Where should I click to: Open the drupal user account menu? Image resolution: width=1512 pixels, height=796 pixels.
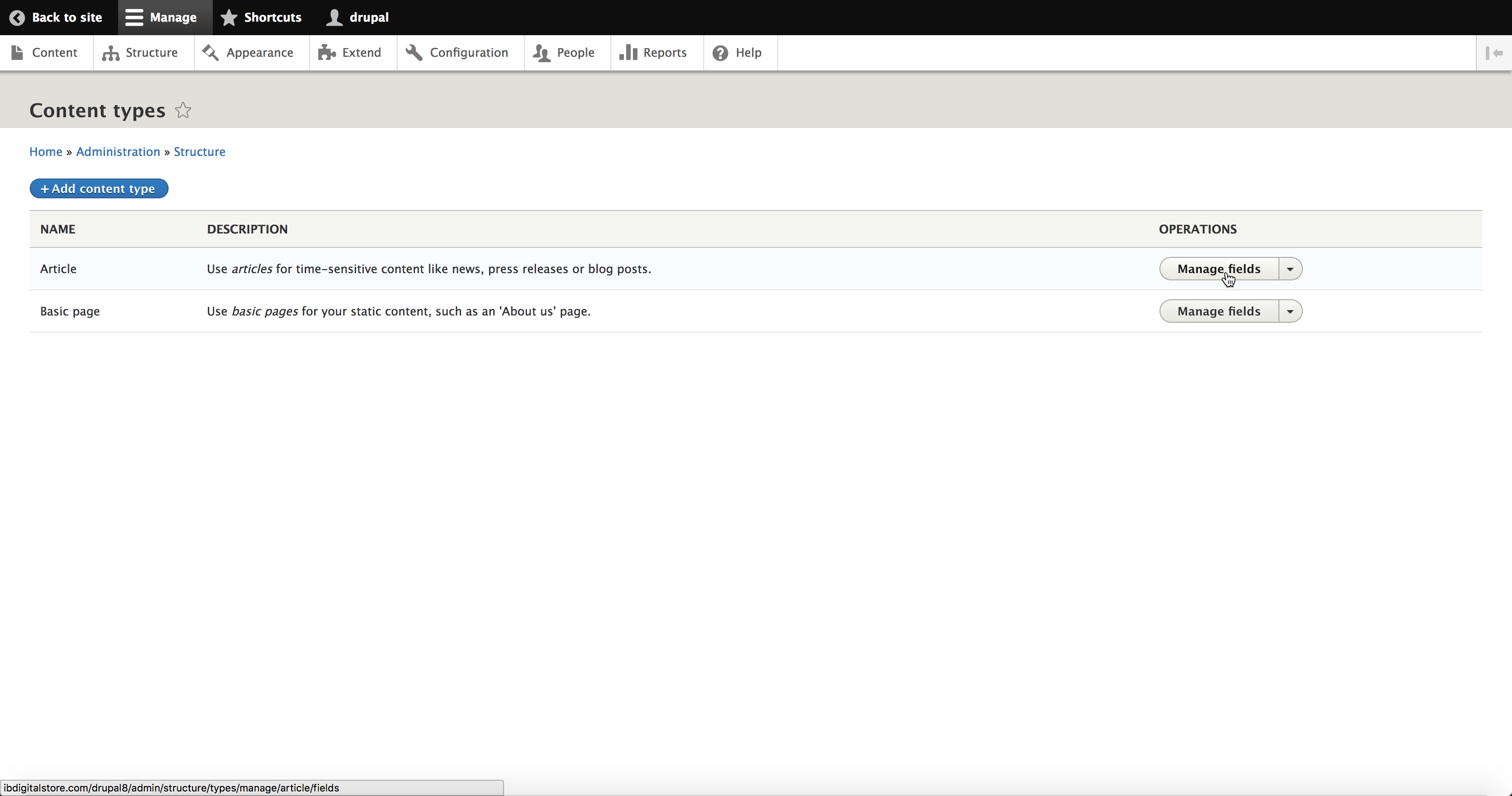357,18
